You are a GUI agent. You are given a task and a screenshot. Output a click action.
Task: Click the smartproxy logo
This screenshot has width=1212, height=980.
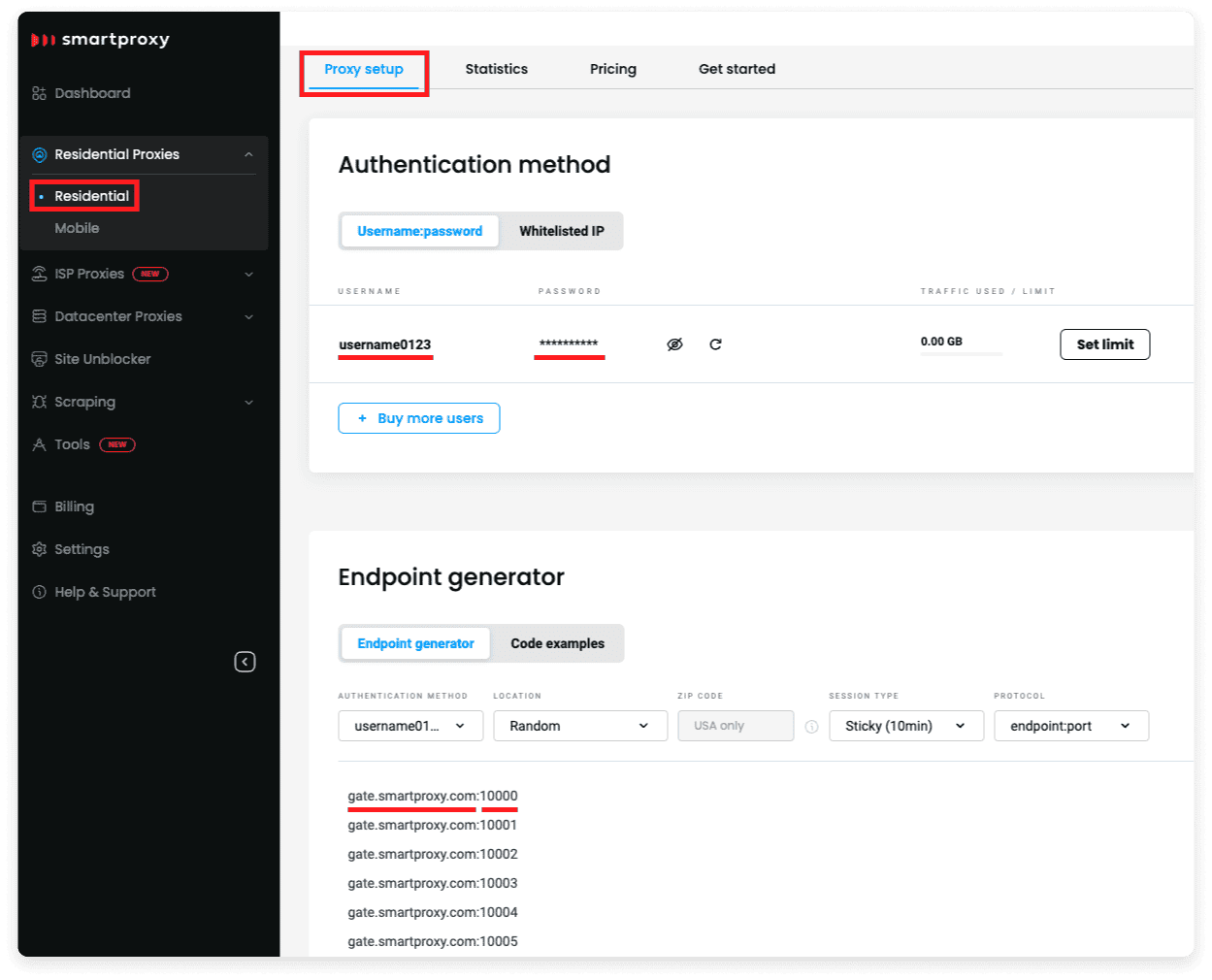coord(100,40)
